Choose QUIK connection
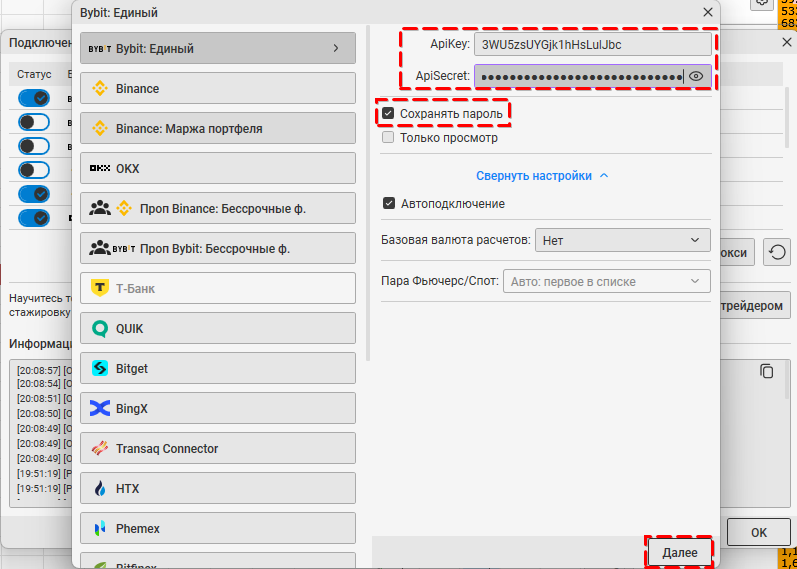Viewport: 797px width, 569px height. pos(218,328)
